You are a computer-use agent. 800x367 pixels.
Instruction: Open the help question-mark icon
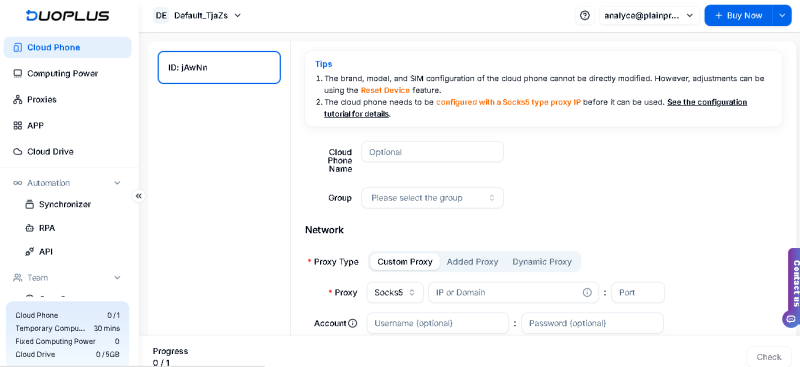(585, 15)
